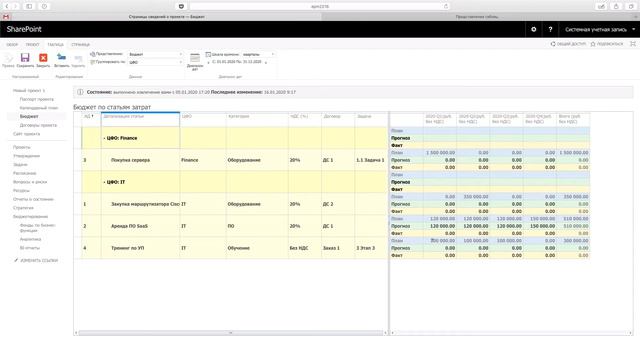Click the Без НДС cell in row 4

tap(305, 248)
